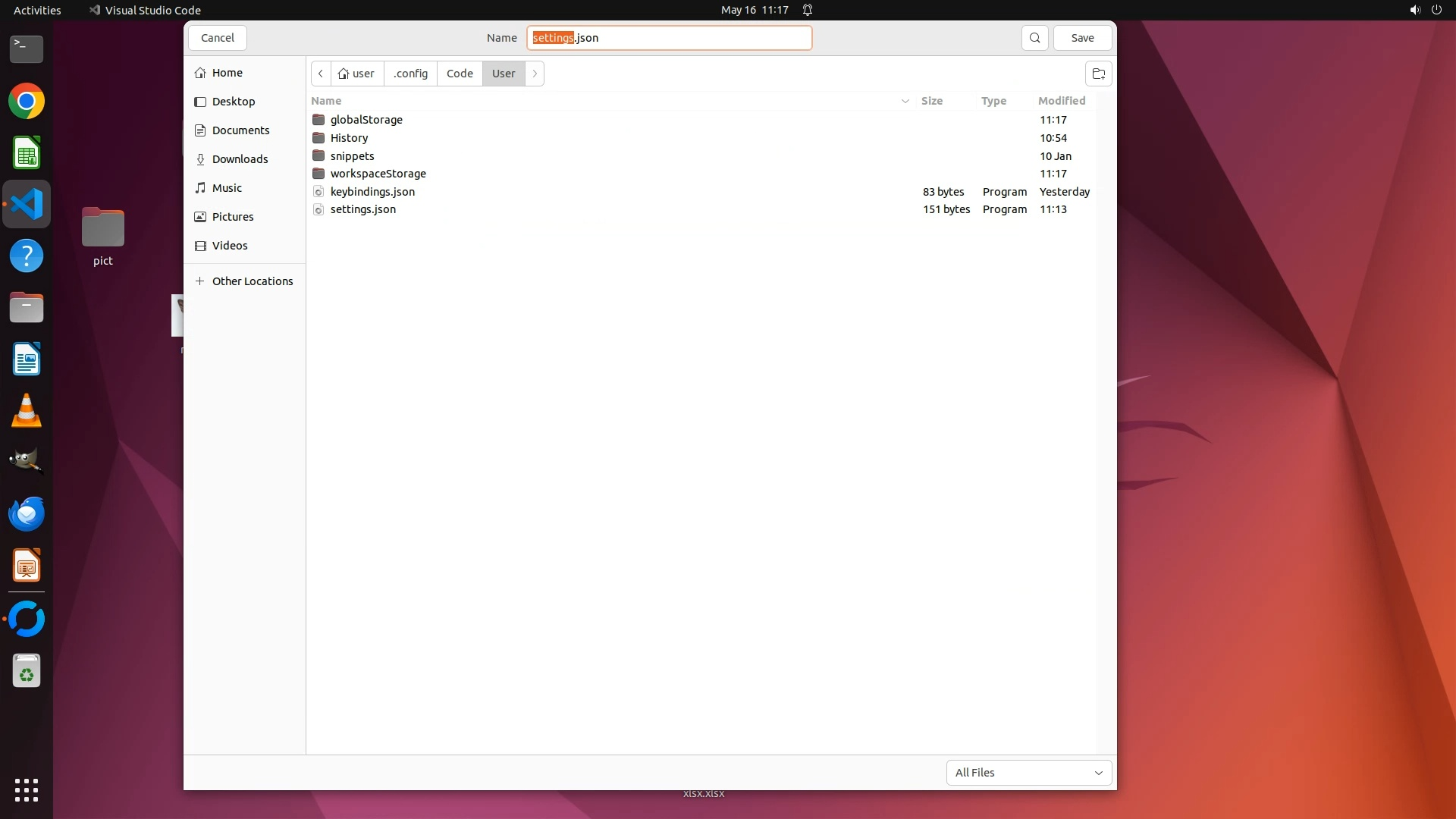Viewport: 1456px width, 819px height.
Task: Navigate forward using the path right arrow
Action: [x=535, y=74]
